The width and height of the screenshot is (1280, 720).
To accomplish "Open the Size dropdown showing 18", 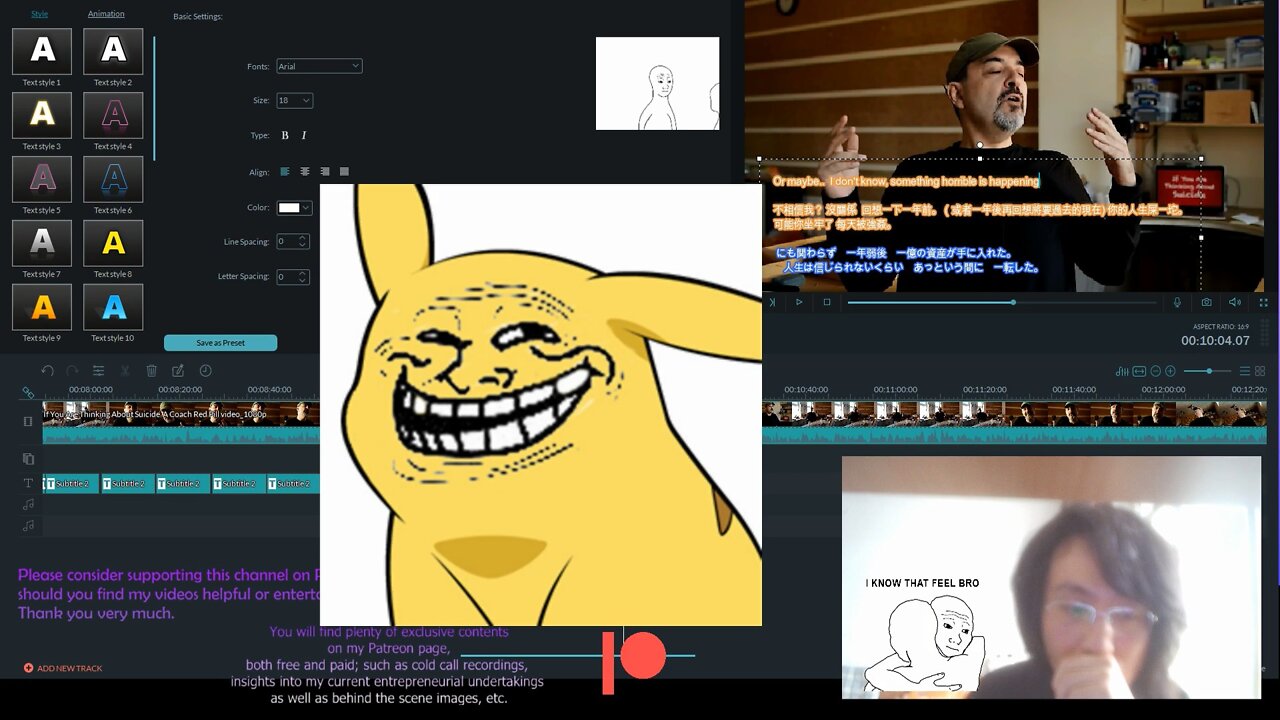I will point(294,100).
